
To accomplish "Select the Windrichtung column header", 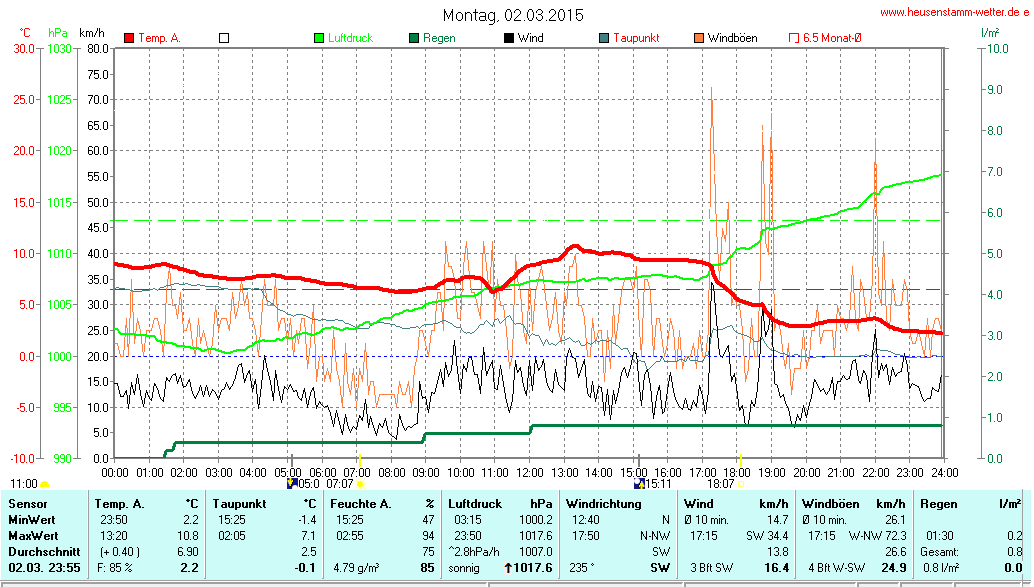I will click(603, 504).
